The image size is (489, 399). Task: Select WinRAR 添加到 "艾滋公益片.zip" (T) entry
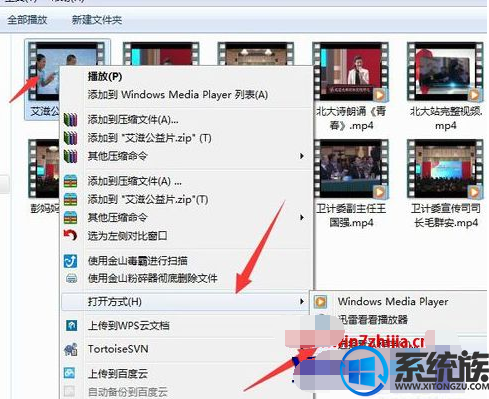point(149,138)
